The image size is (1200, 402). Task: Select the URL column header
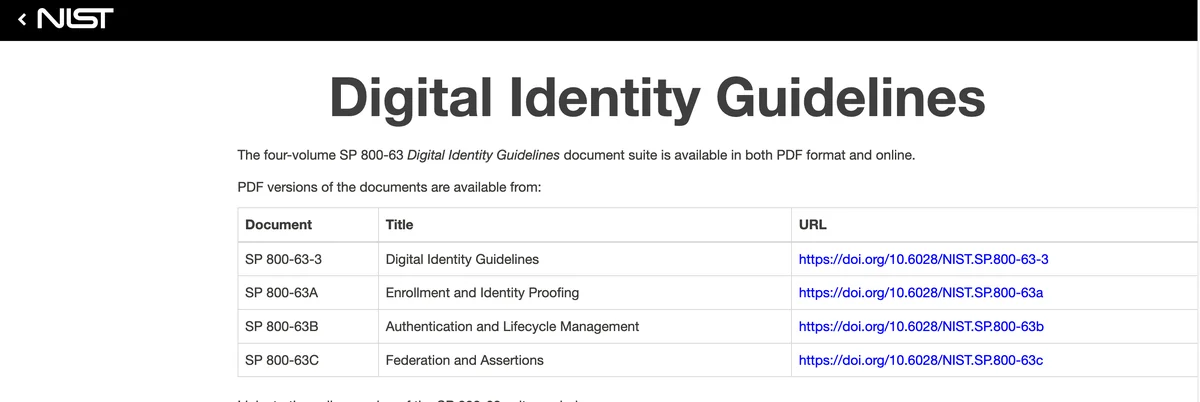pyautogui.click(x=995, y=225)
